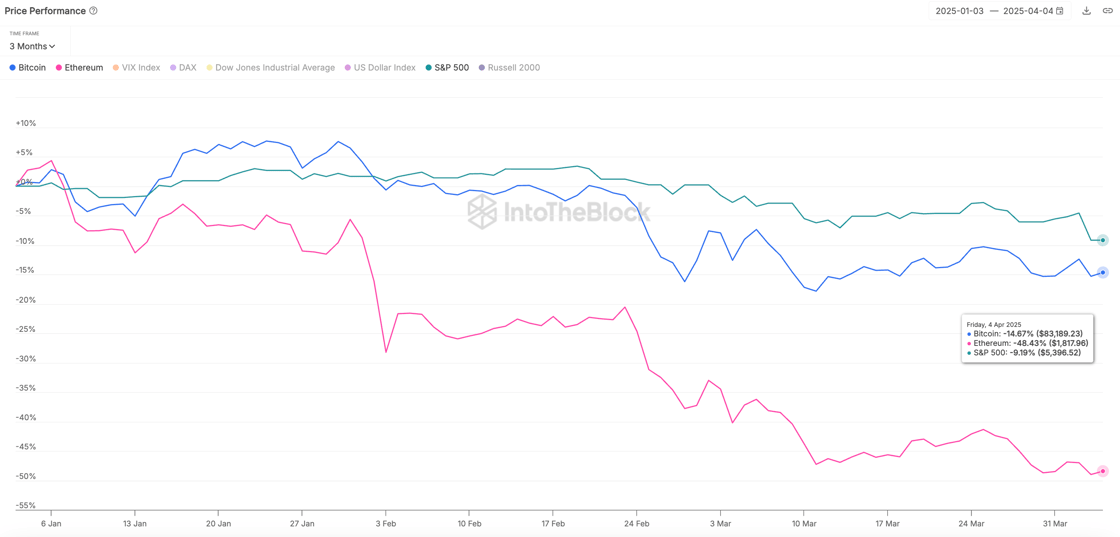Viewport: 1120px width, 537px height.
Task: Copy the chart share link
Action: (1107, 11)
